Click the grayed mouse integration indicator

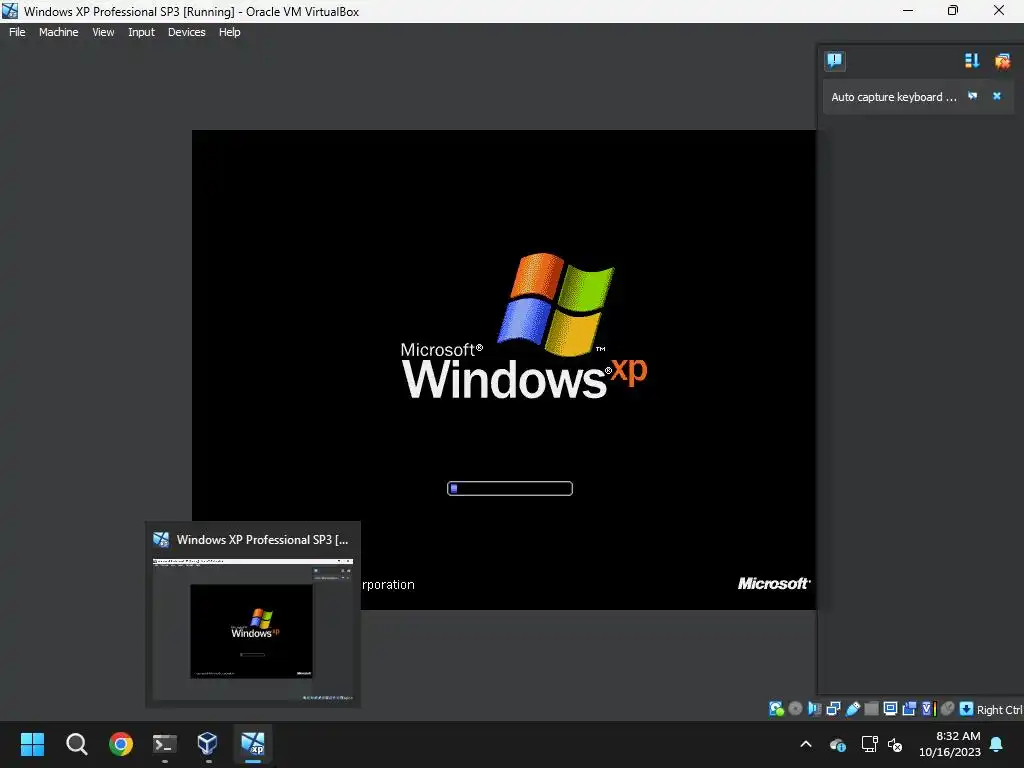point(948,709)
